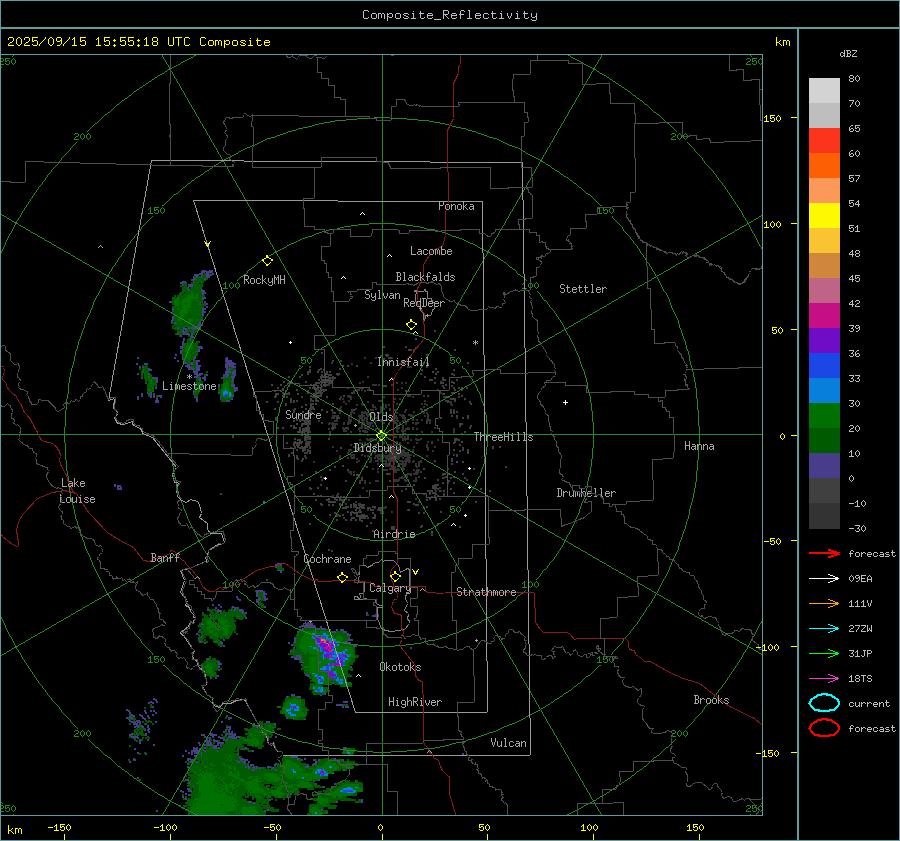
Task: Select the orange 111V arrow icon
Action: (x=824, y=603)
